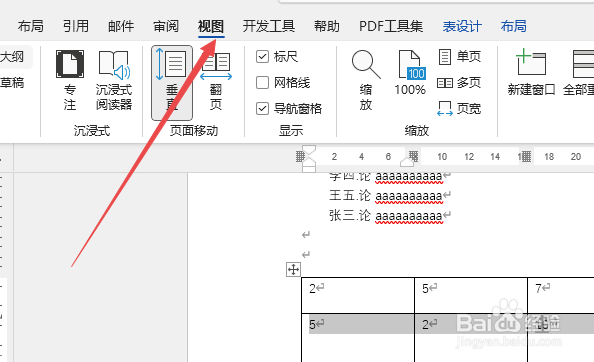594x362 pixels.
Task: Click the first-row cell containing 2
Action: pos(358,295)
